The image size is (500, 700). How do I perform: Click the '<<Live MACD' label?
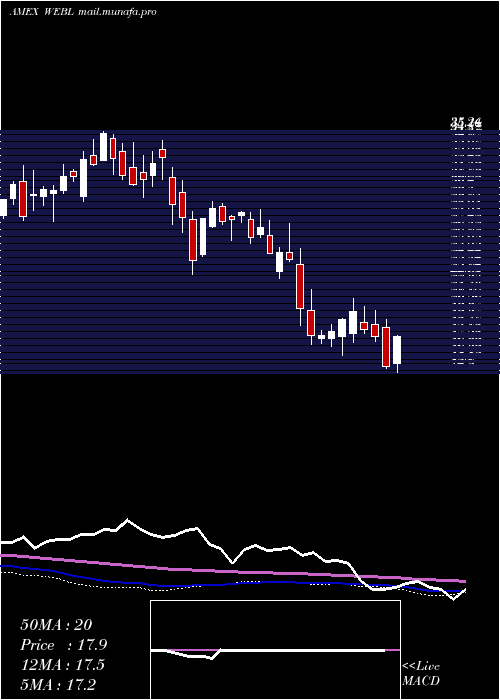coord(421,673)
